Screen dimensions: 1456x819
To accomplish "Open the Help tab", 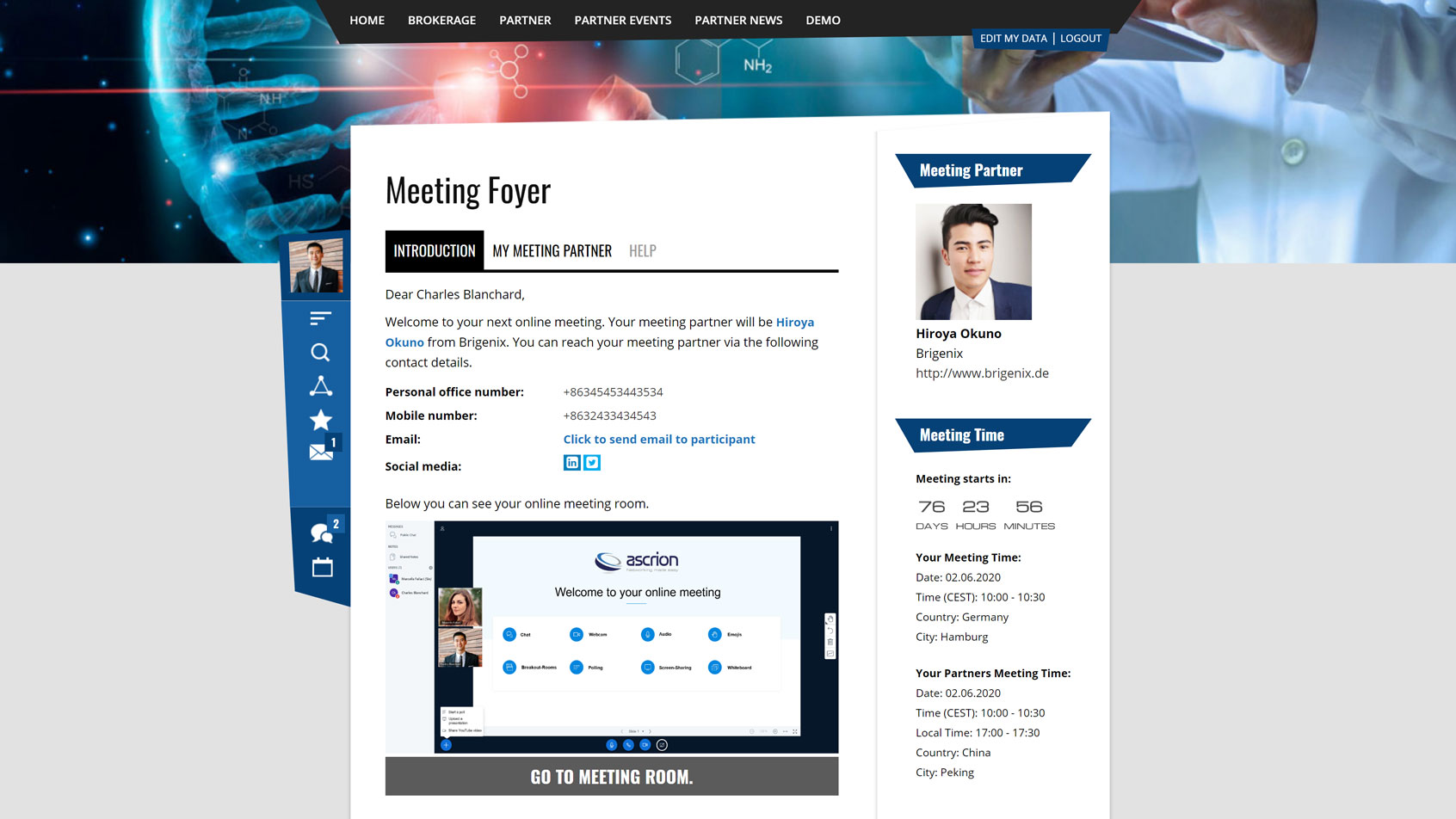I will (642, 251).
